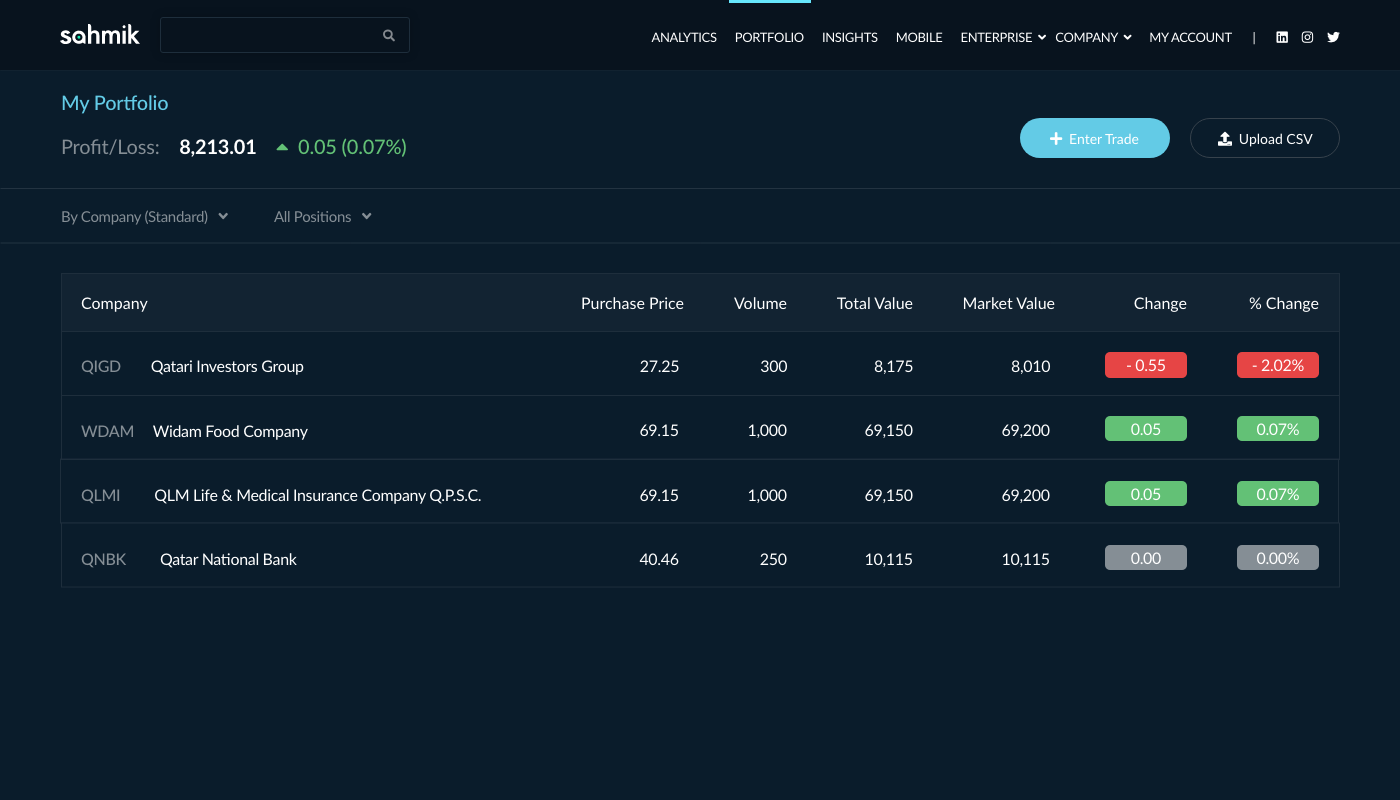Image resolution: width=1400 pixels, height=800 pixels.
Task: Select the WDAM ticker symbol
Action: coord(107,431)
